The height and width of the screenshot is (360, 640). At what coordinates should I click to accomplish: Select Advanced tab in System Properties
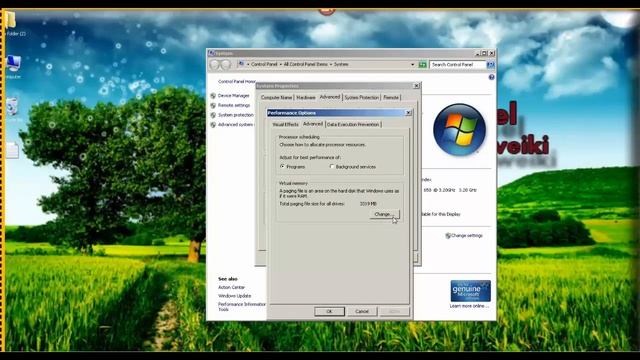(x=330, y=97)
